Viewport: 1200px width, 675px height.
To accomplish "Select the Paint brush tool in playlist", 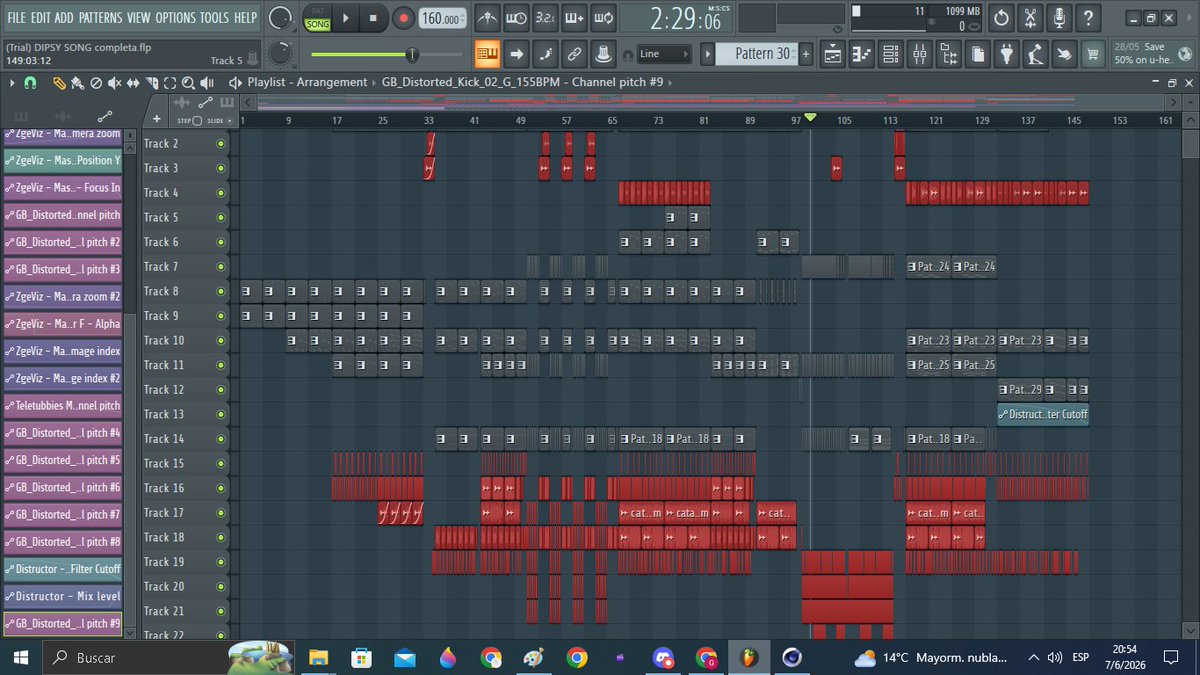I will click(78, 83).
